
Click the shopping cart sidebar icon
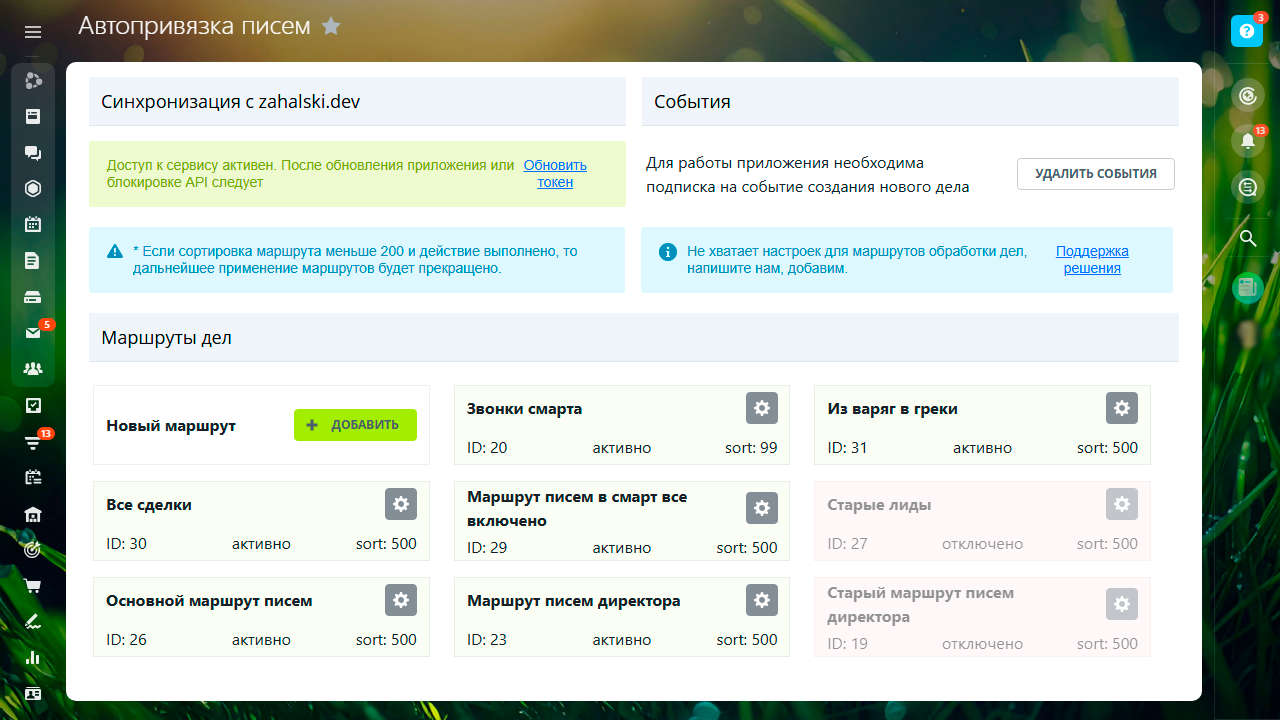pyautogui.click(x=33, y=586)
